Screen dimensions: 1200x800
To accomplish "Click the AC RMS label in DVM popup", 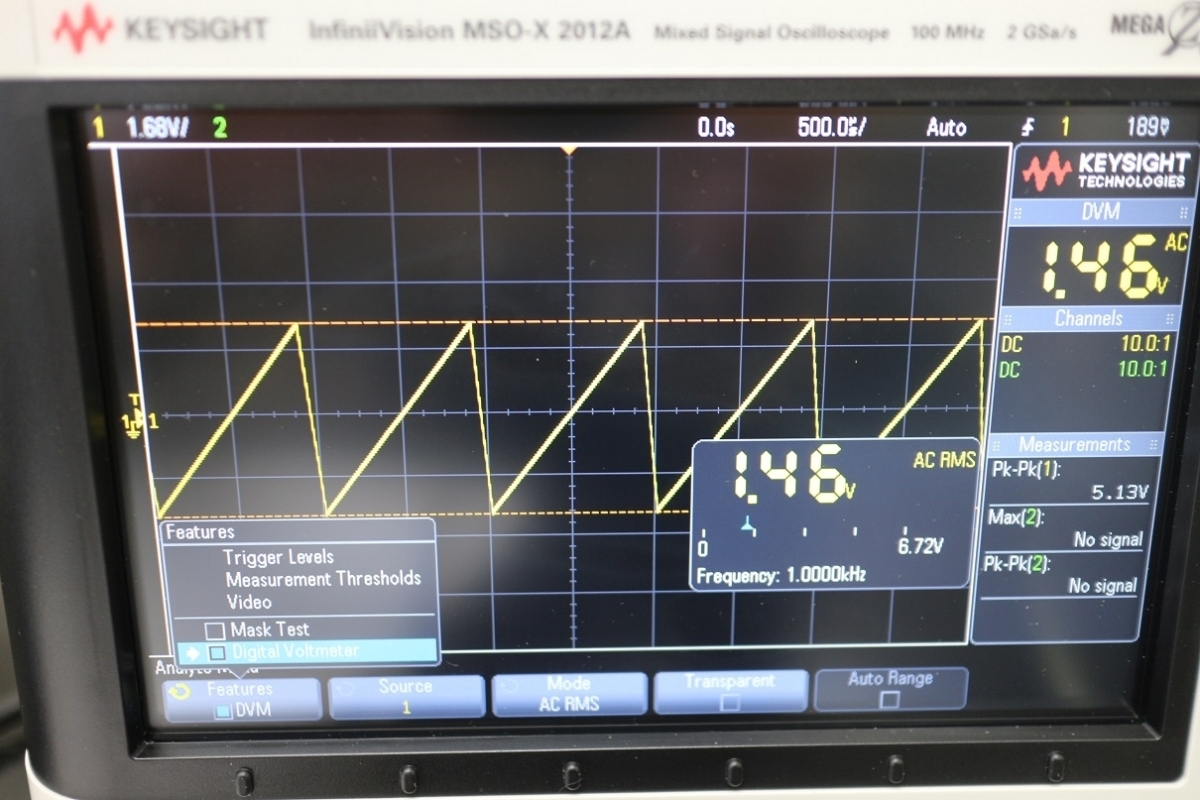I will [x=942, y=460].
